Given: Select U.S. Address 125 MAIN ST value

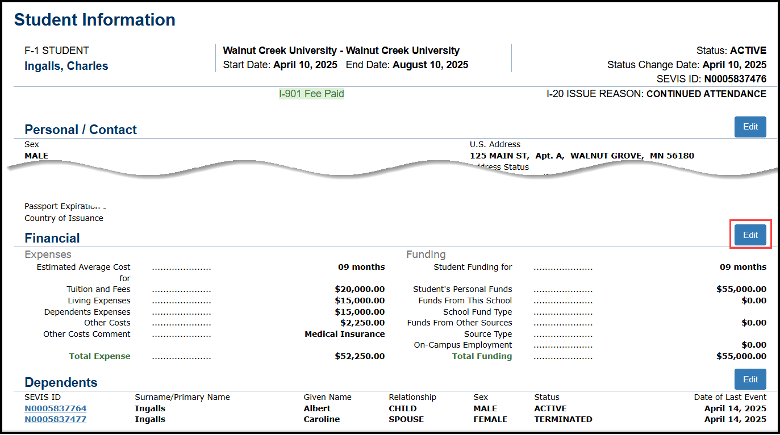Looking at the screenshot, I should [582, 156].
